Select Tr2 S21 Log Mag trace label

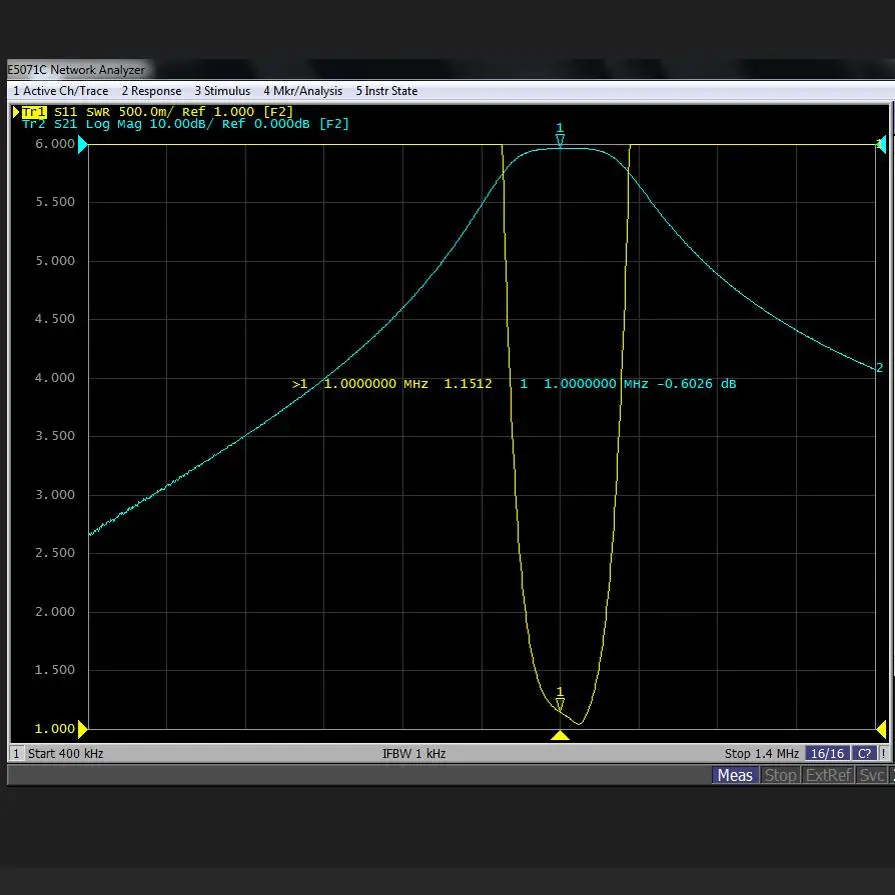coord(185,124)
